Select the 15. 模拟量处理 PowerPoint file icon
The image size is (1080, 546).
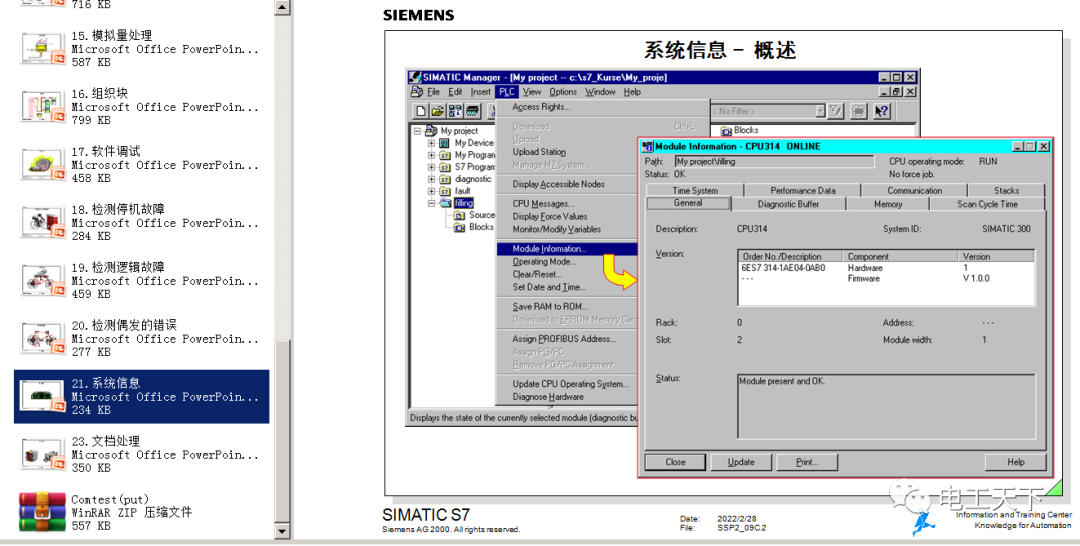pyautogui.click(x=43, y=49)
